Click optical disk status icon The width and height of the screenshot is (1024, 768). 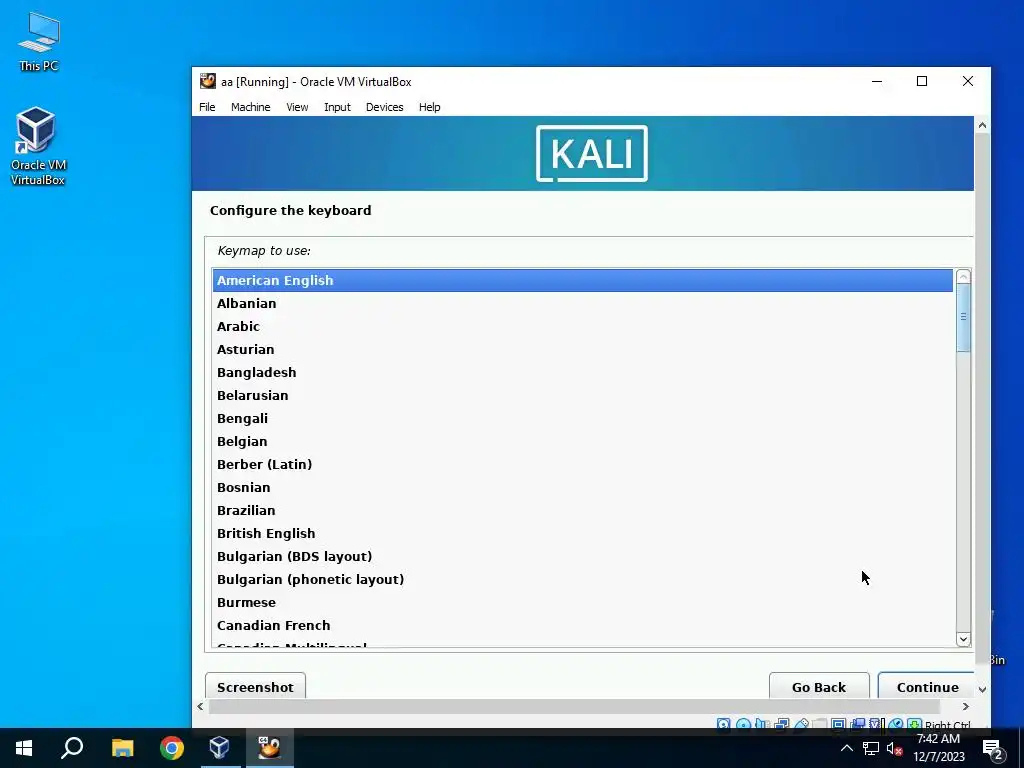[743, 724]
